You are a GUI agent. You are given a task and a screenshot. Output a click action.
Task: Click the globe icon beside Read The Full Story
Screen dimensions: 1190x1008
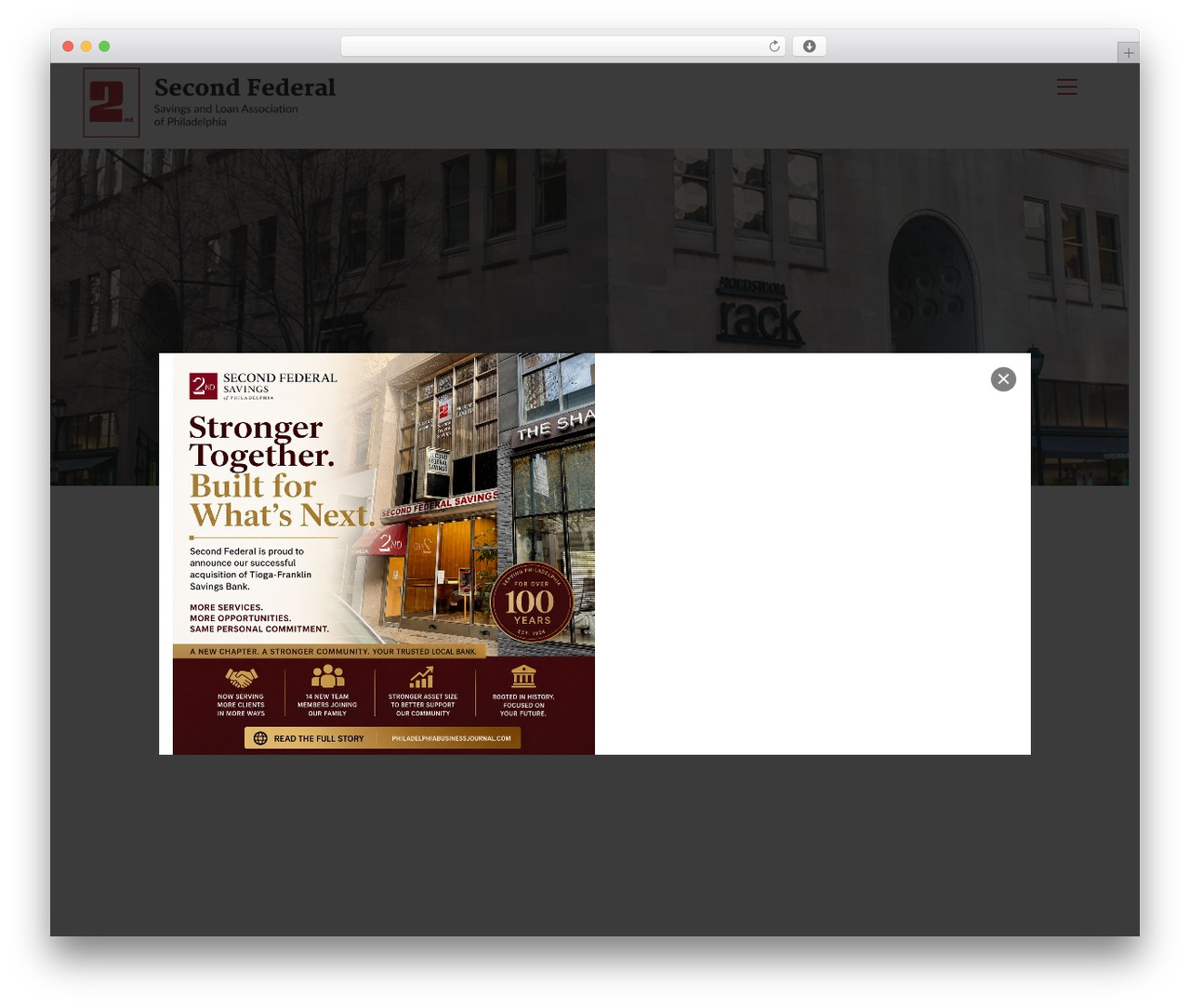pyautogui.click(x=260, y=738)
